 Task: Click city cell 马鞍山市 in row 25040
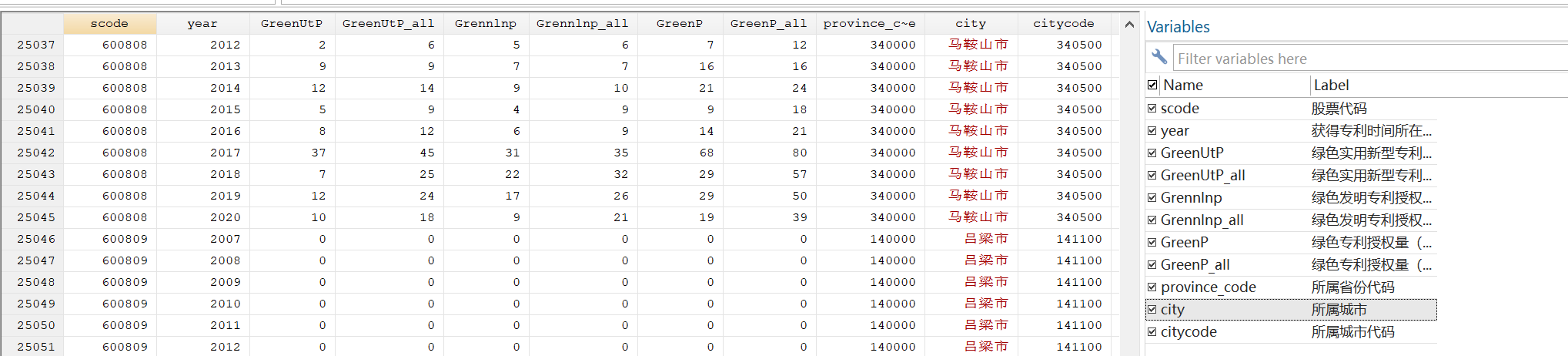[971, 109]
